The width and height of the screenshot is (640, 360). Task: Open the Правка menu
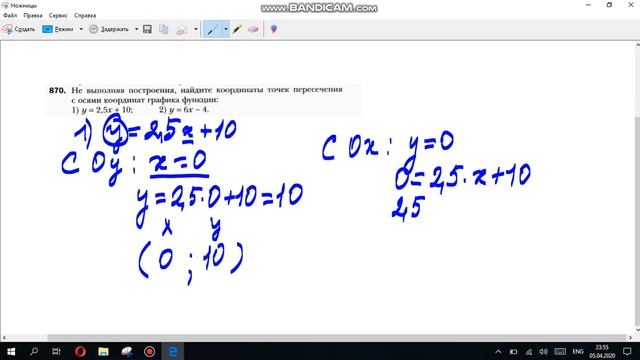pos(33,16)
